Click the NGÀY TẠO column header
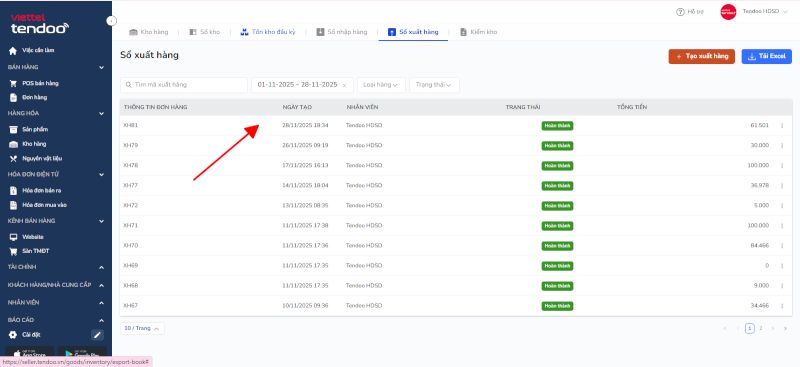This screenshot has height=367, width=800. coord(297,107)
